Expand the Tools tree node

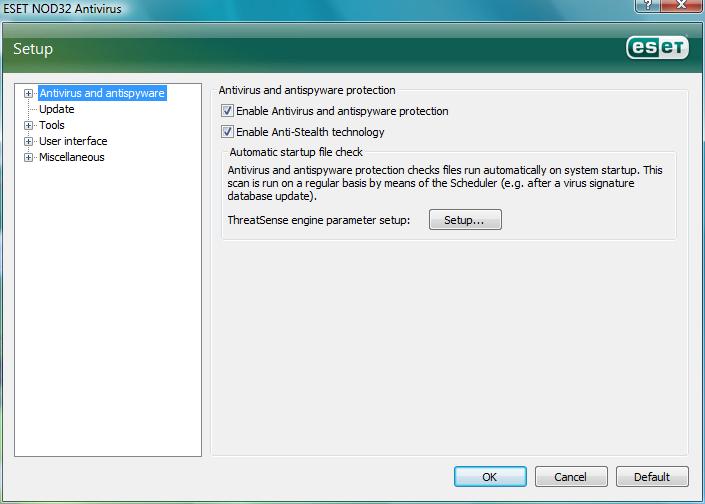click(x=28, y=125)
